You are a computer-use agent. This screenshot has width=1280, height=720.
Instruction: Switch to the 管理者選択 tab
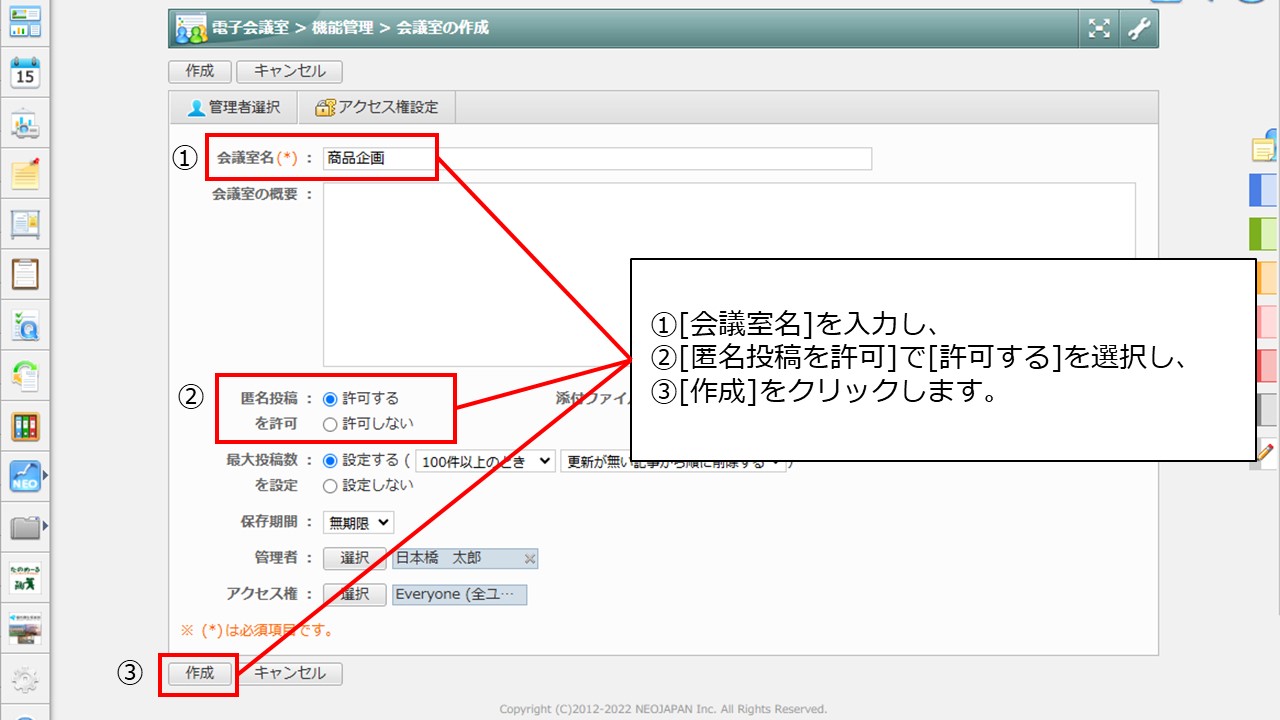pyautogui.click(x=234, y=107)
